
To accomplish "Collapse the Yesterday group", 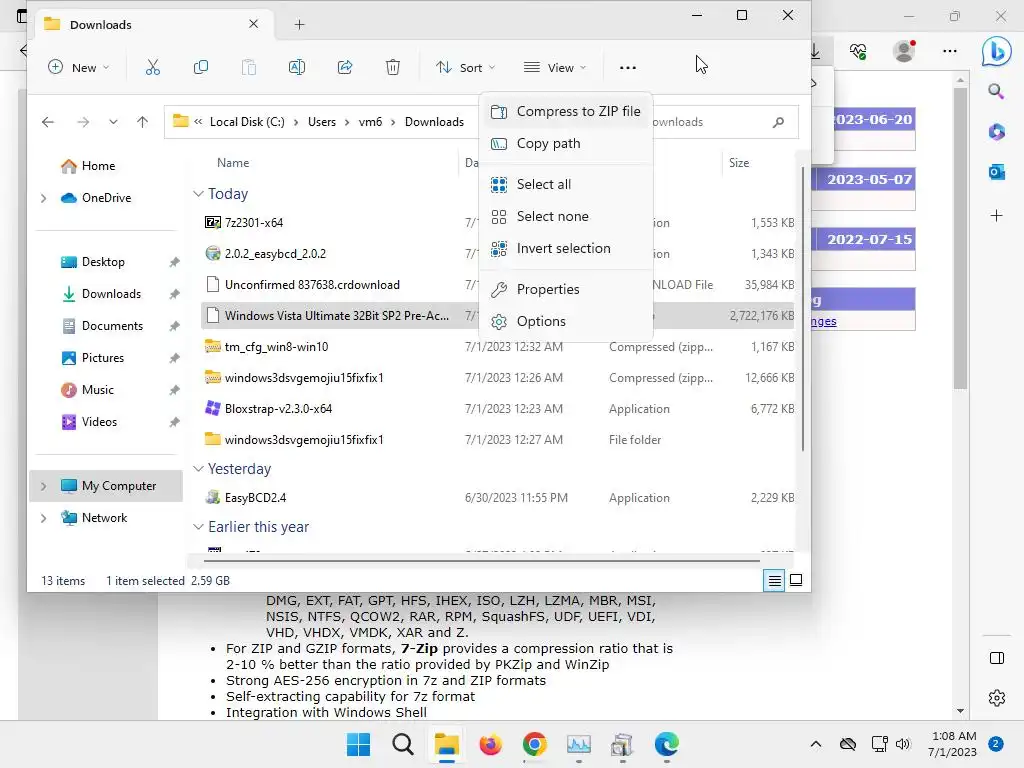I will (199, 469).
